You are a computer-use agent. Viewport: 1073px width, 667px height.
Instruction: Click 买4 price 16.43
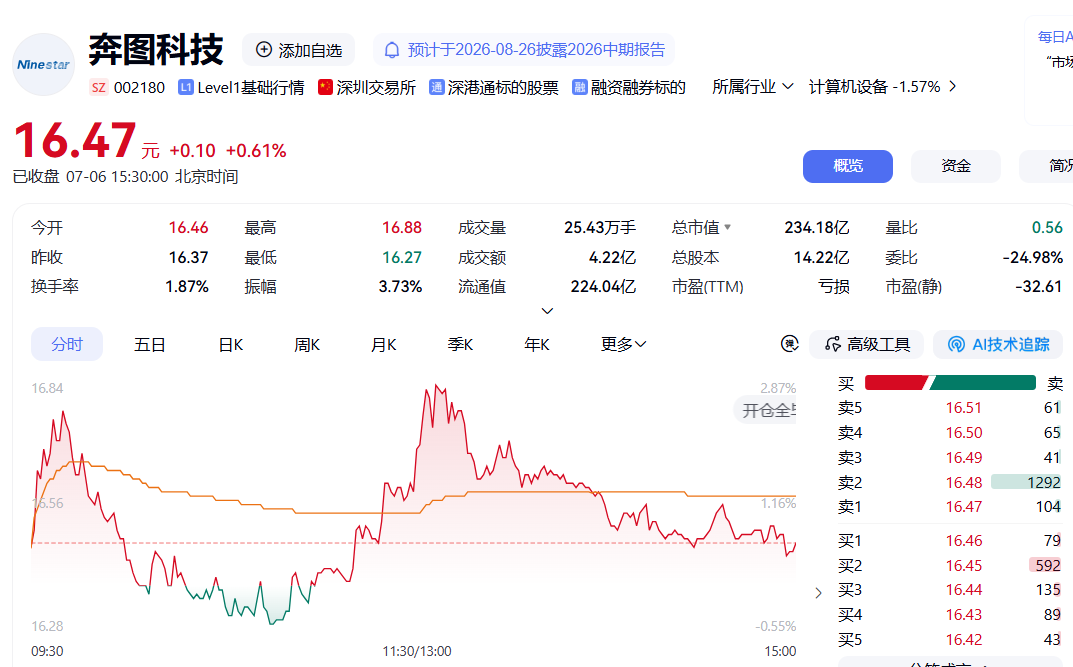964,615
